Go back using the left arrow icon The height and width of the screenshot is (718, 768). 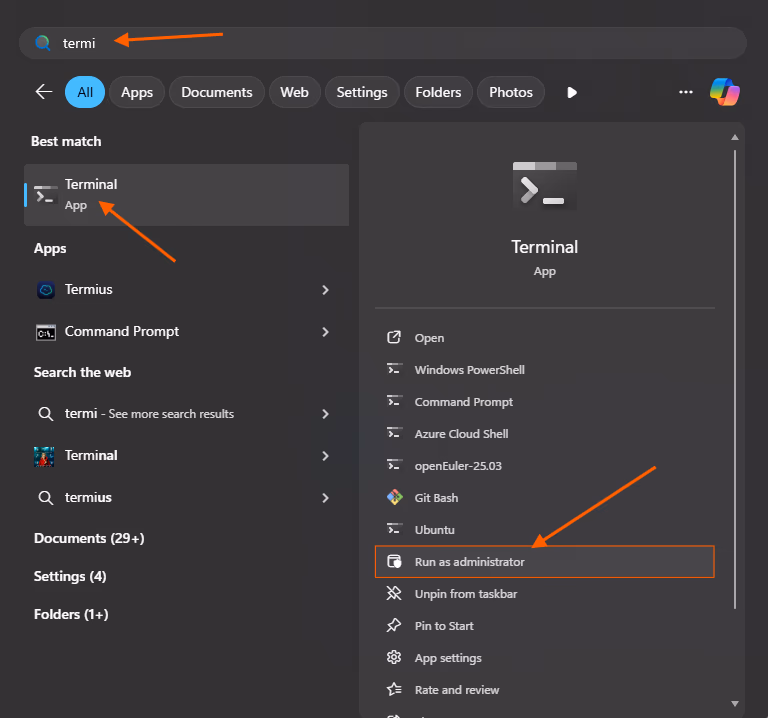click(x=44, y=92)
